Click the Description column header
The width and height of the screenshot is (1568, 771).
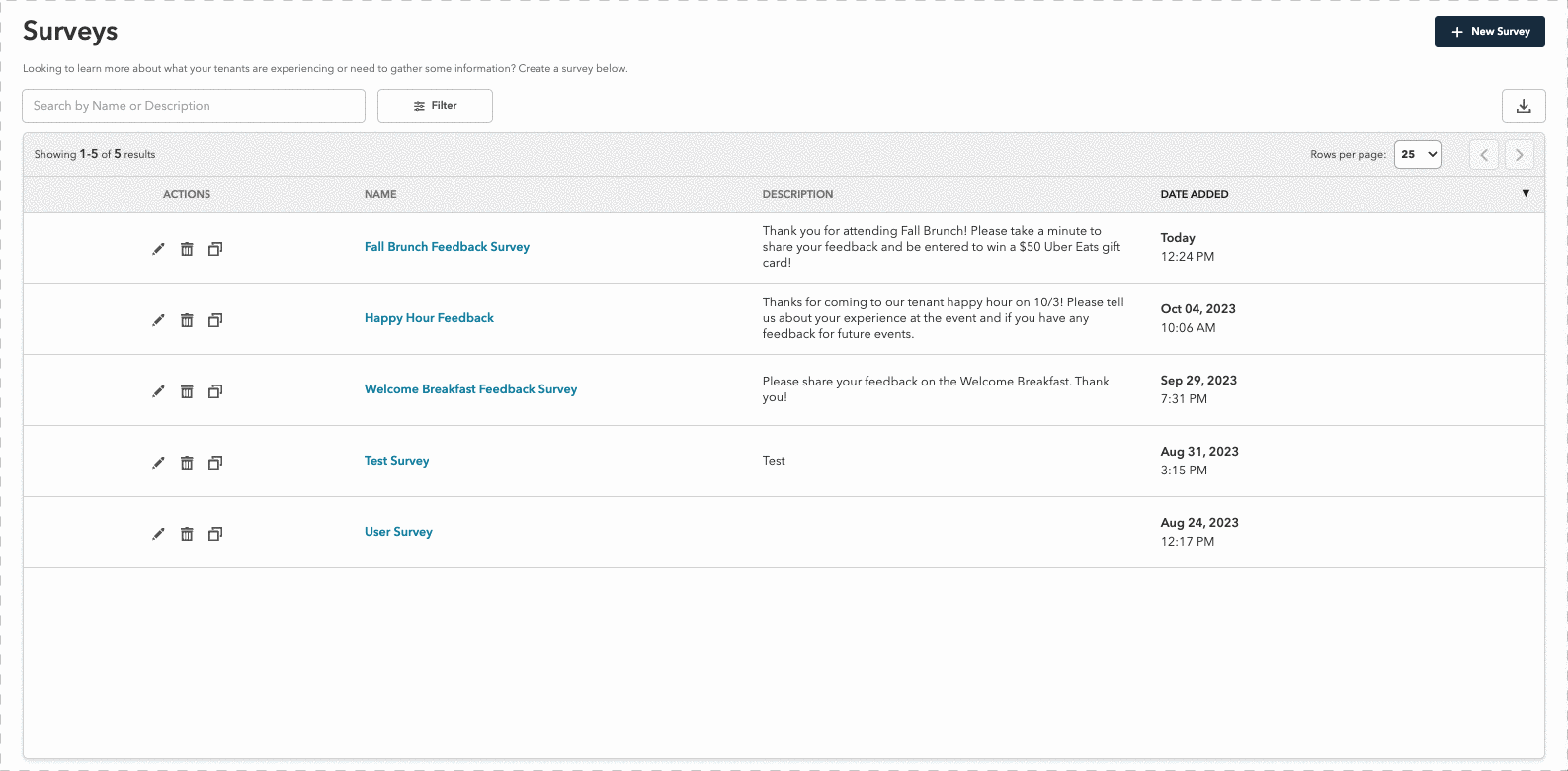[x=797, y=194]
